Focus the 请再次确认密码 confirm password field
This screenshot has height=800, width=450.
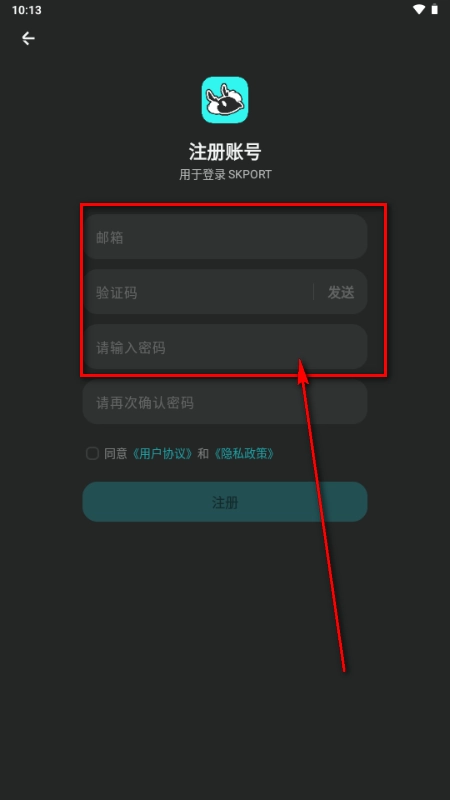coord(225,402)
